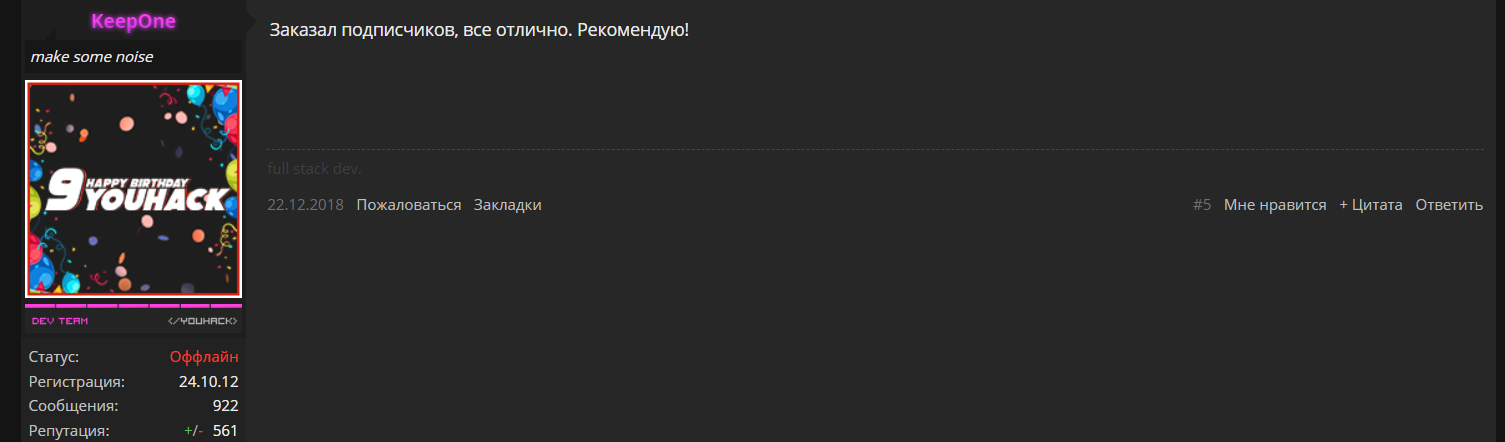
Task: Click the DEV TEAM rank badge
Action: tap(60, 321)
